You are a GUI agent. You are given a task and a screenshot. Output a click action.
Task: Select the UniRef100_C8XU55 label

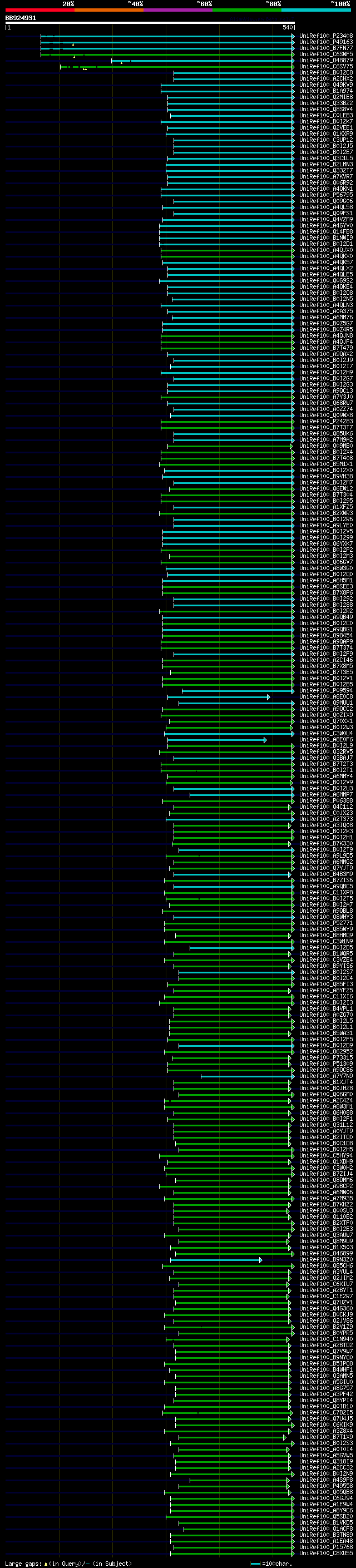[326, 1552]
